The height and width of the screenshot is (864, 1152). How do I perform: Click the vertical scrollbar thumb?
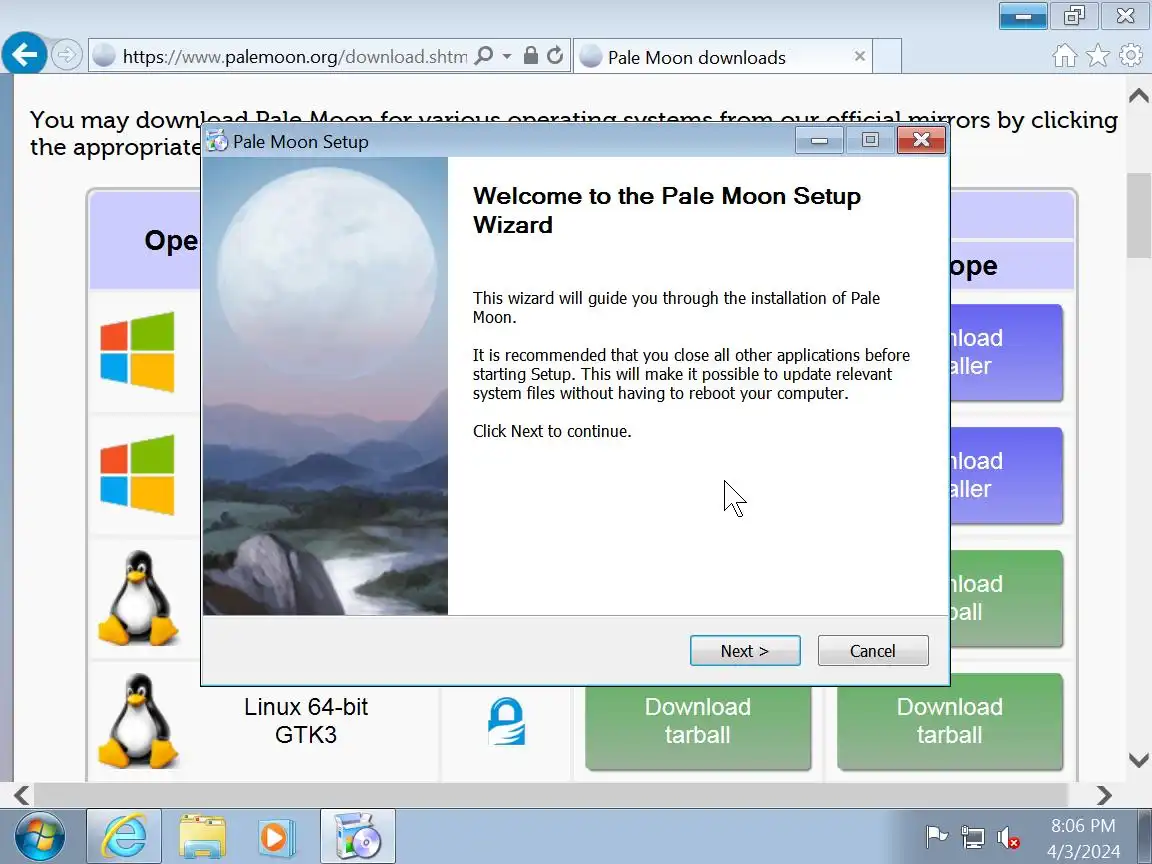click(x=1139, y=215)
